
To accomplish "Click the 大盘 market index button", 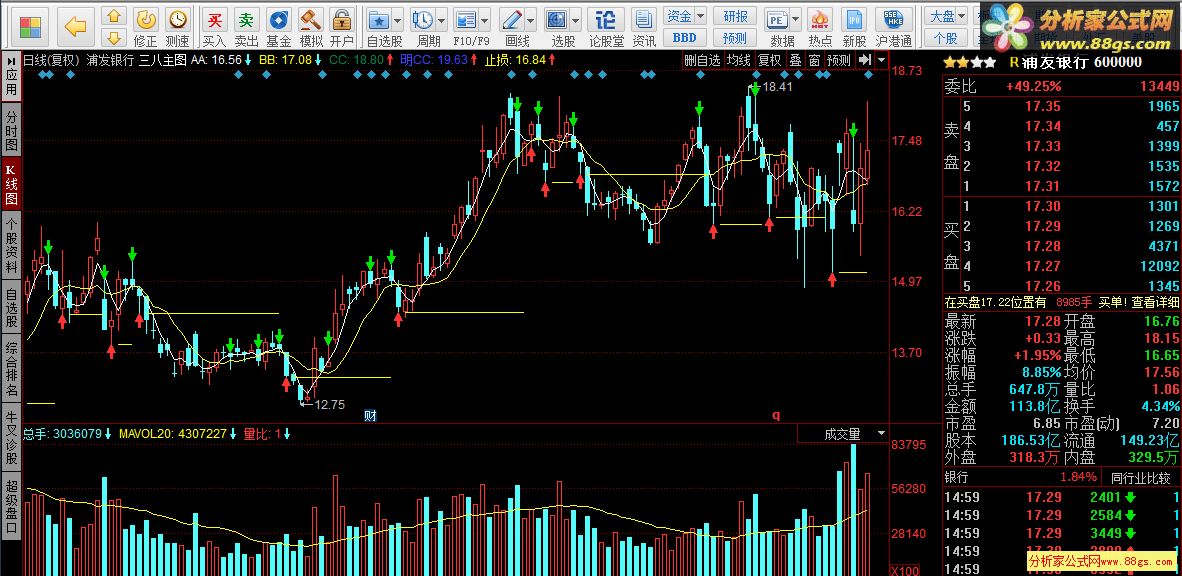I will (x=942, y=15).
